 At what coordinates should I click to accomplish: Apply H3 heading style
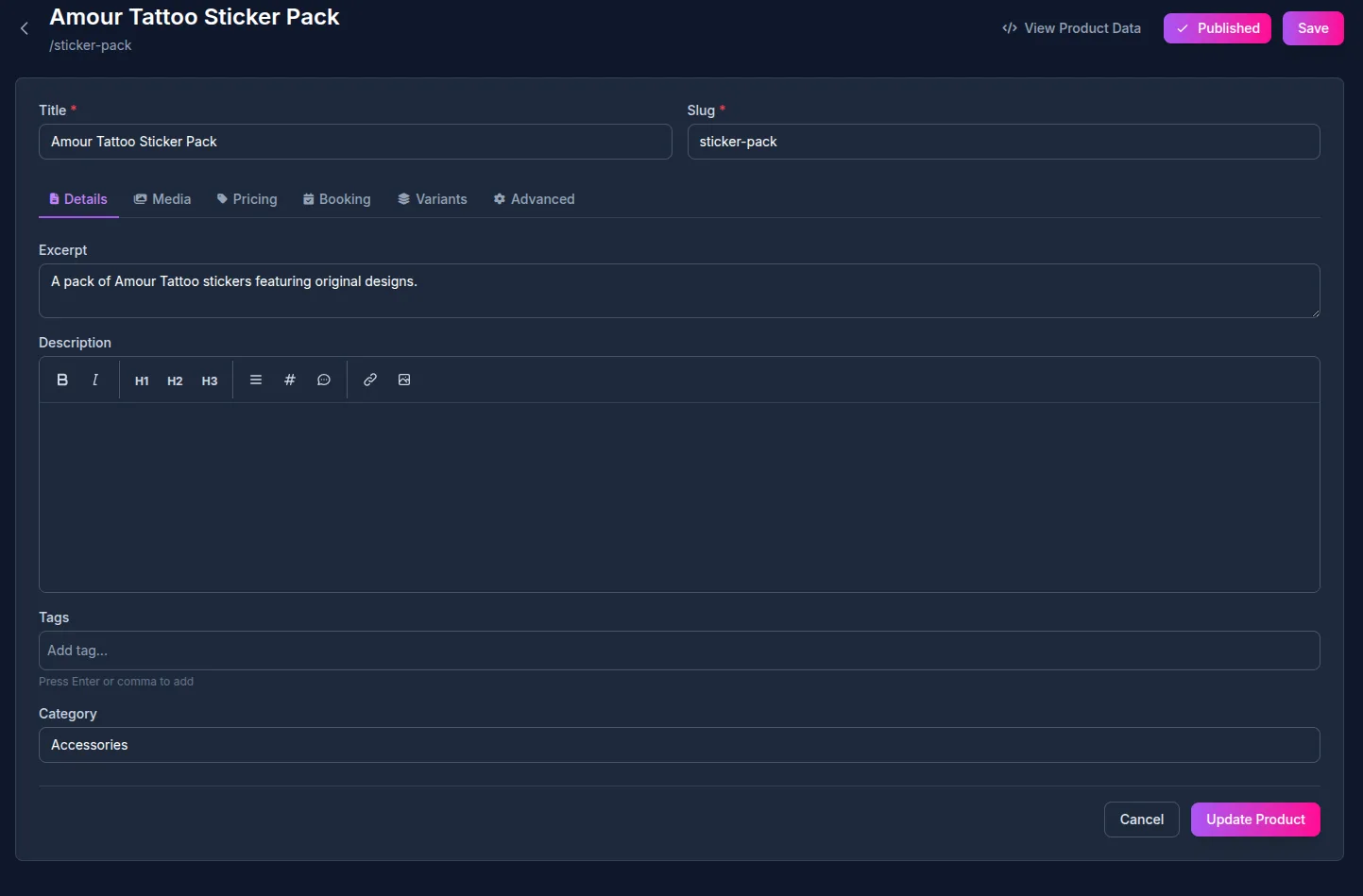[x=210, y=380]
